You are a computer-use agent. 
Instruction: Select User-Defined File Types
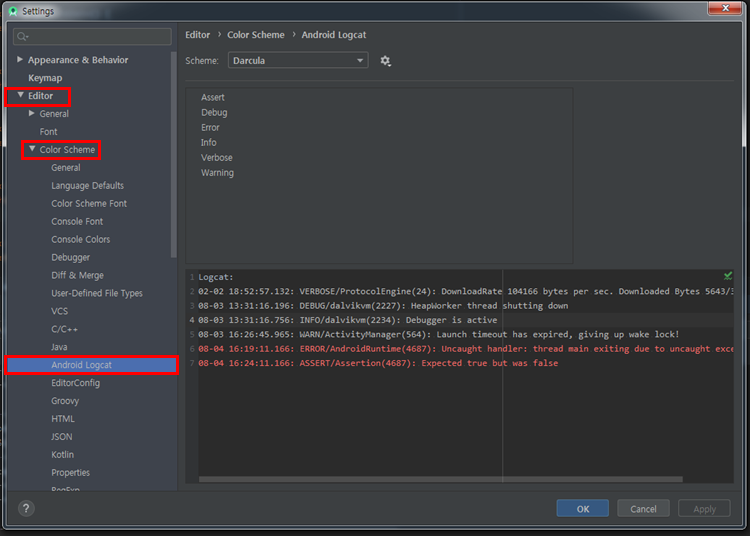[x=97, y=293]
